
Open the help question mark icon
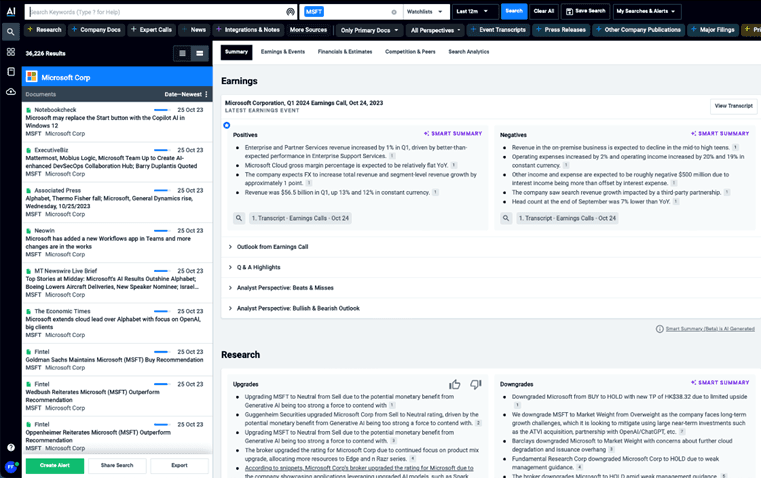coord(11,447)
